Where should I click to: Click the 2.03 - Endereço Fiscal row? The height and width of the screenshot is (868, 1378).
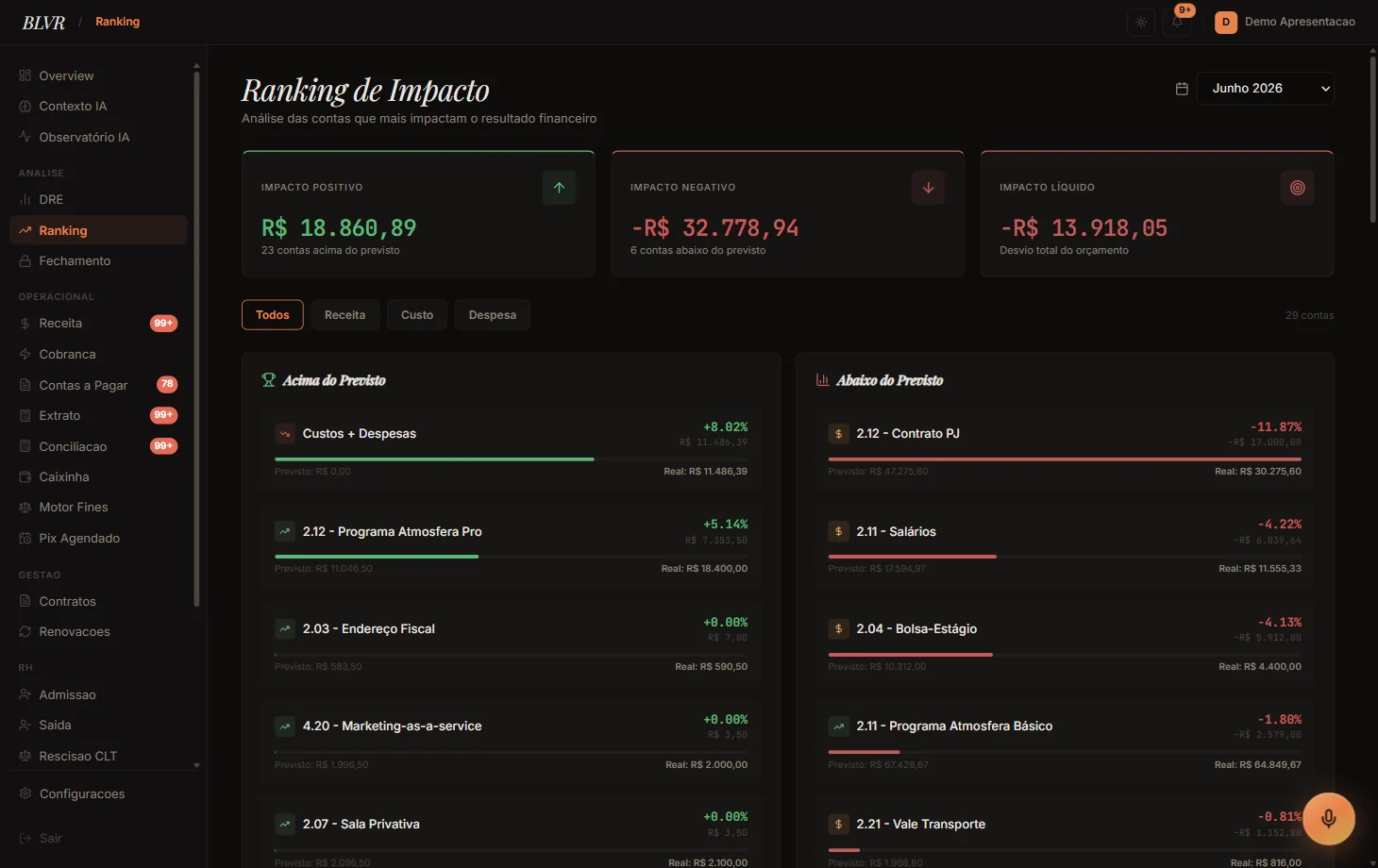511,644
